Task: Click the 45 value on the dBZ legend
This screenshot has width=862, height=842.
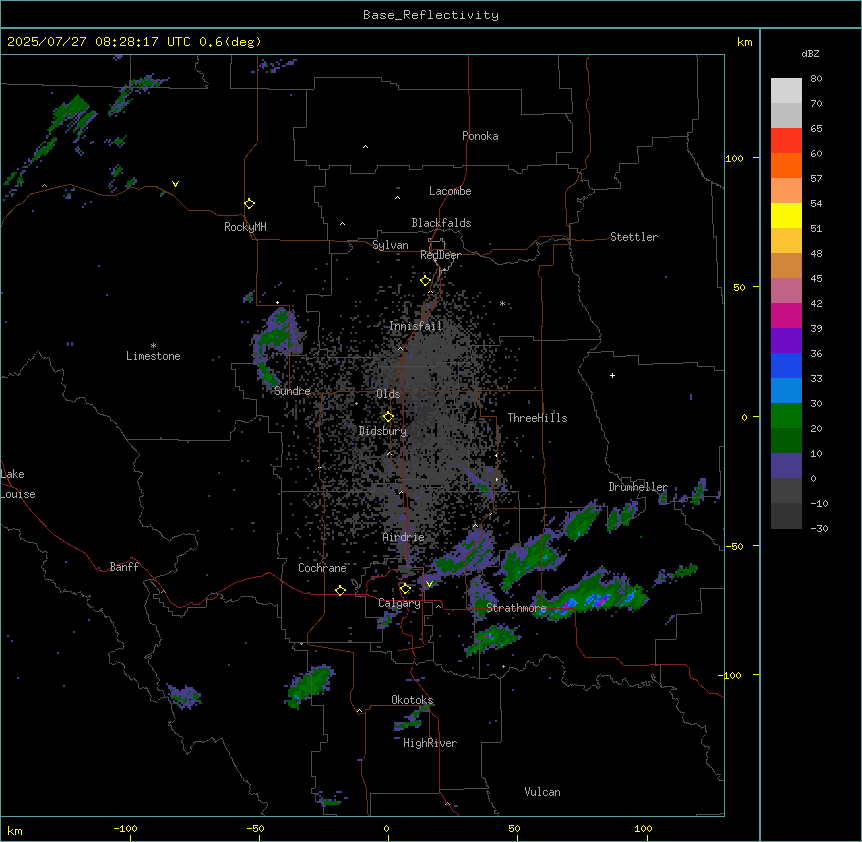Action: (816, 278)
